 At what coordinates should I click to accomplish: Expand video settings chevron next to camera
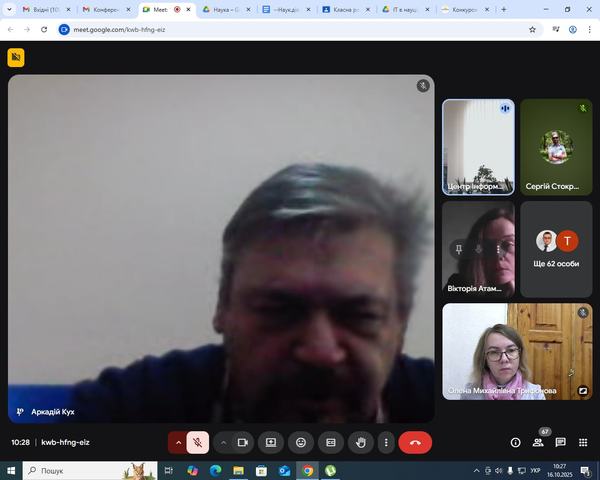pyautogui.click(x=223, y=442)
